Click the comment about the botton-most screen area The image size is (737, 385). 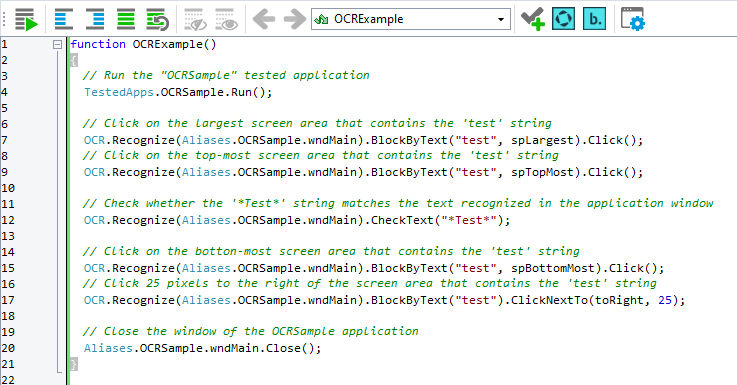pyautogui.click(x=331, y=251)
